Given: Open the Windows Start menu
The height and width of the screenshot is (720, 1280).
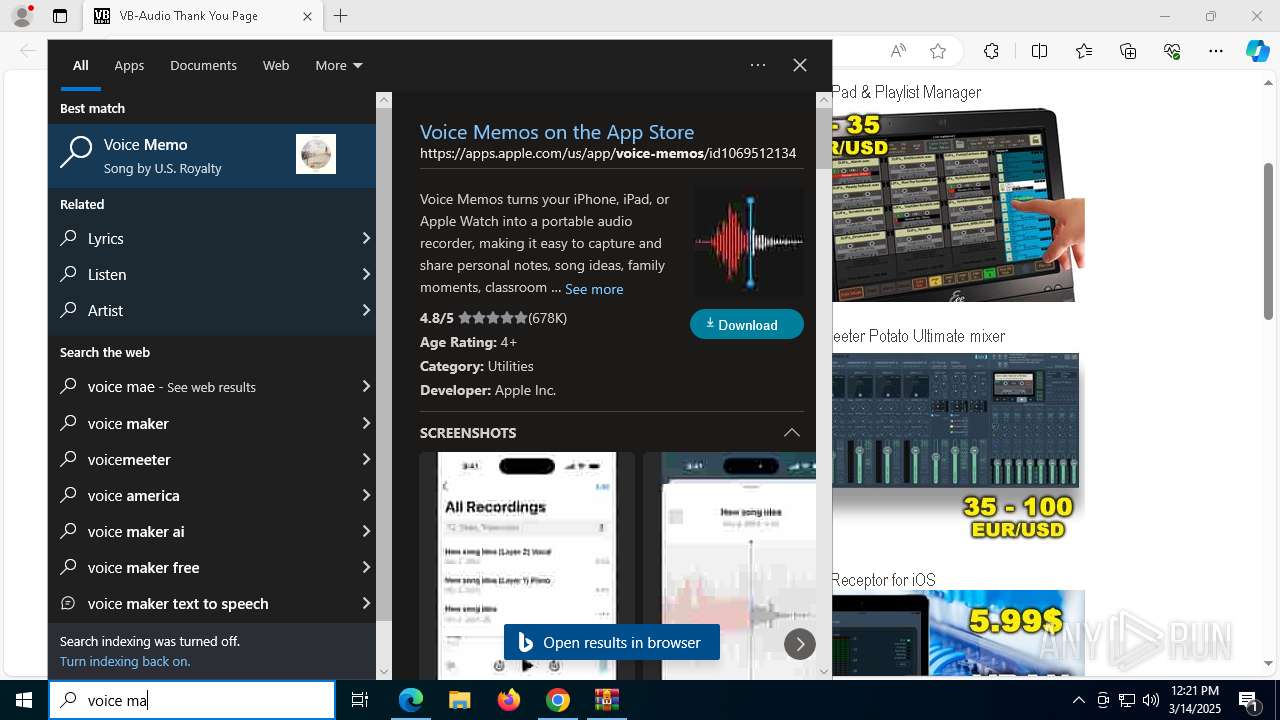Looking at the screenshot, I should coord(24,700).
